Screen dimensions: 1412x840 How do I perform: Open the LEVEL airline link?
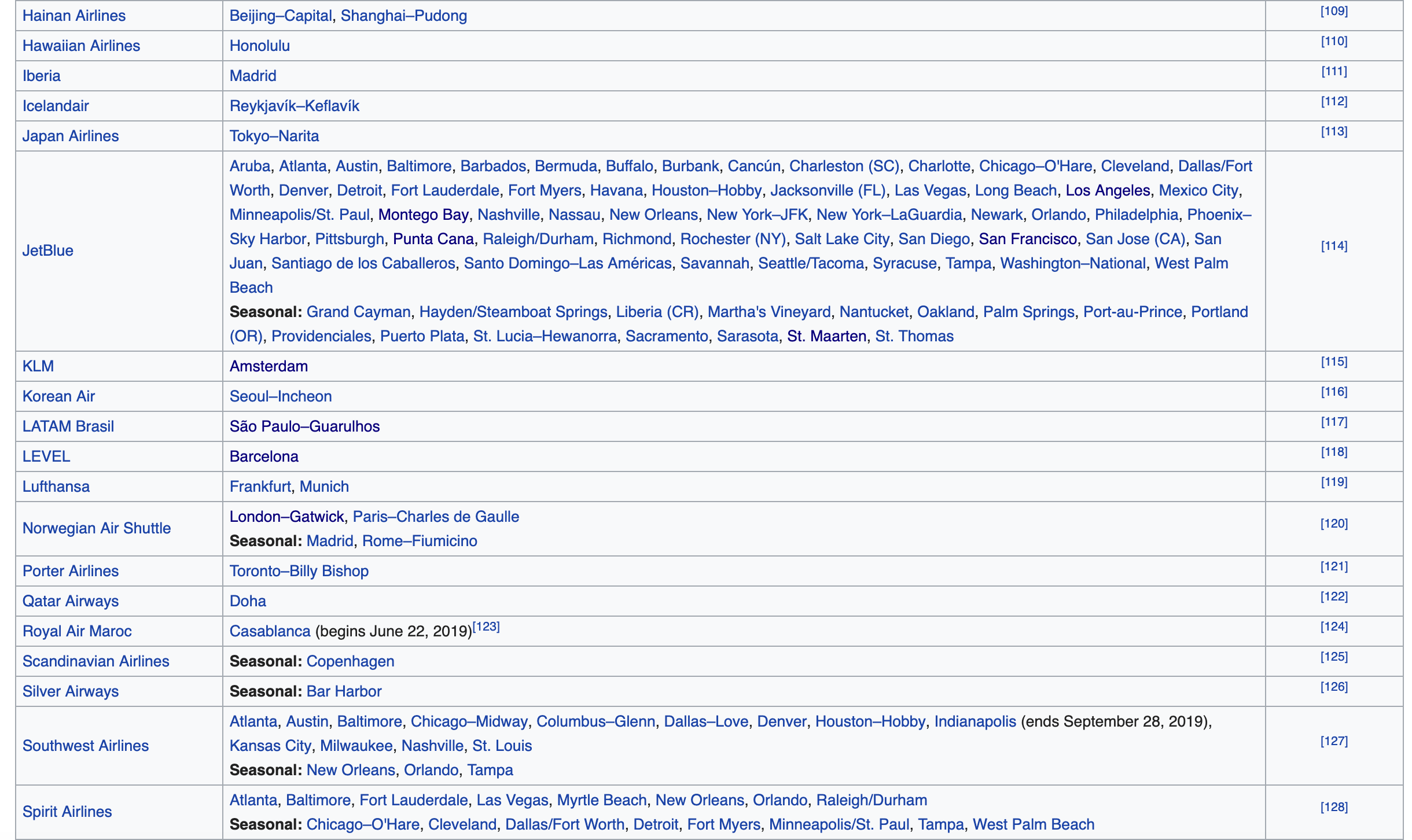(46, 456)
